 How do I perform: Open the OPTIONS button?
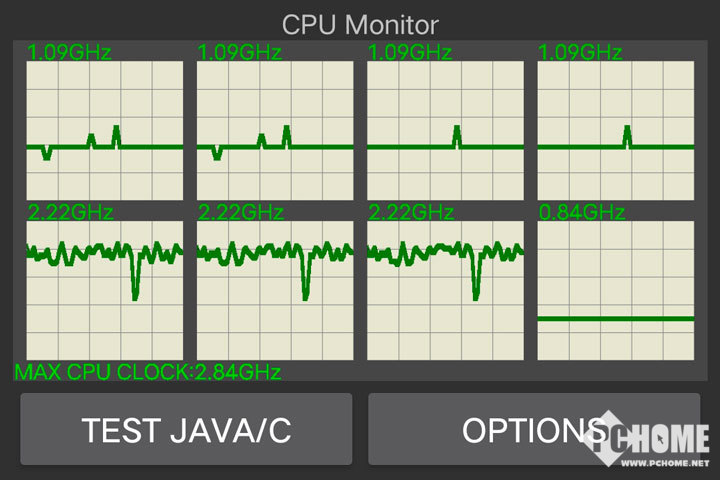pos(534,429)
